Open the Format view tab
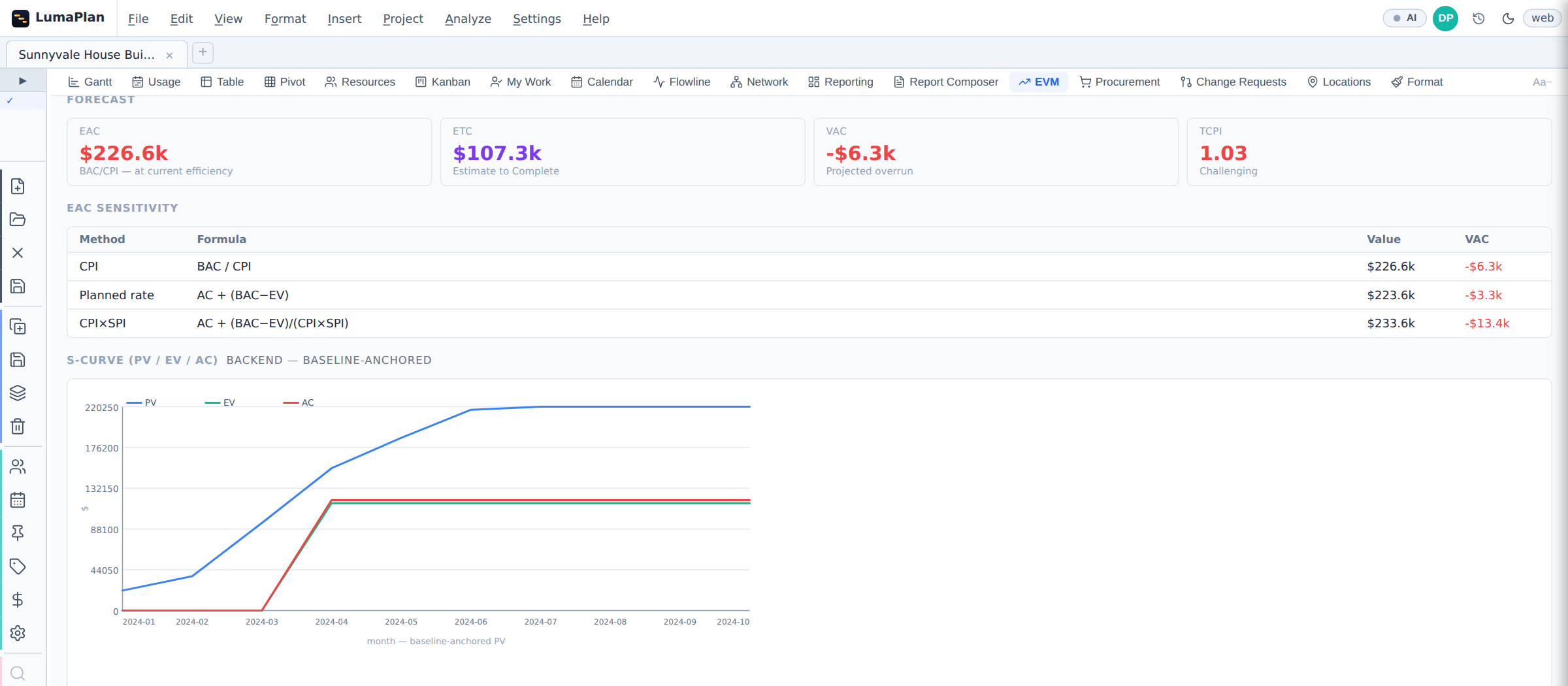Image resolution: width=1568 pixels, height=686 pixels. [1417, 82]
